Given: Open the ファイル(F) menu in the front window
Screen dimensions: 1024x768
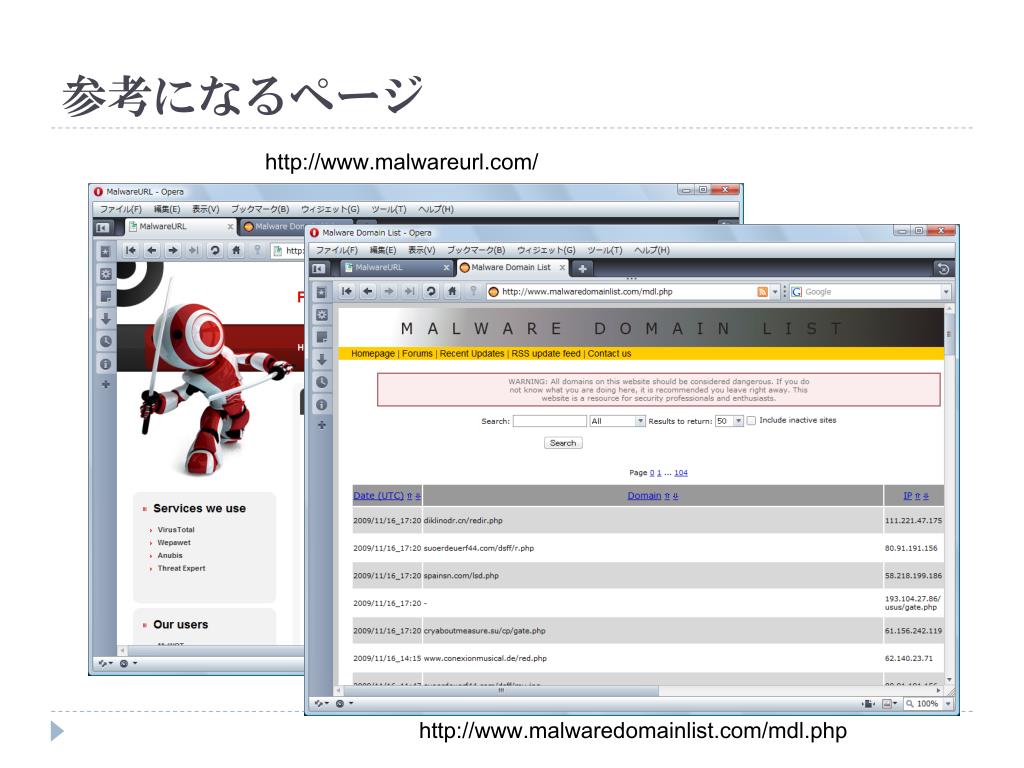Looking at the screenshot, I should coord(337,250).
